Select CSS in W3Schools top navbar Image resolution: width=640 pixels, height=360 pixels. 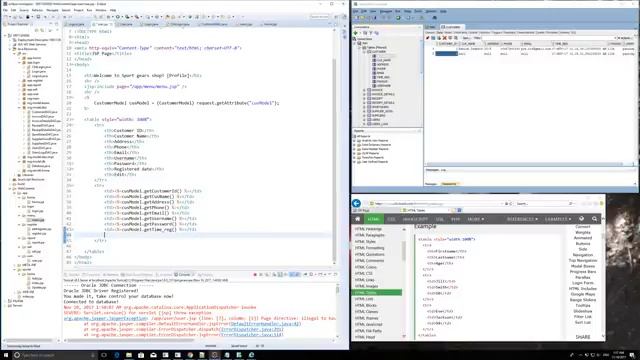point(391,219)
